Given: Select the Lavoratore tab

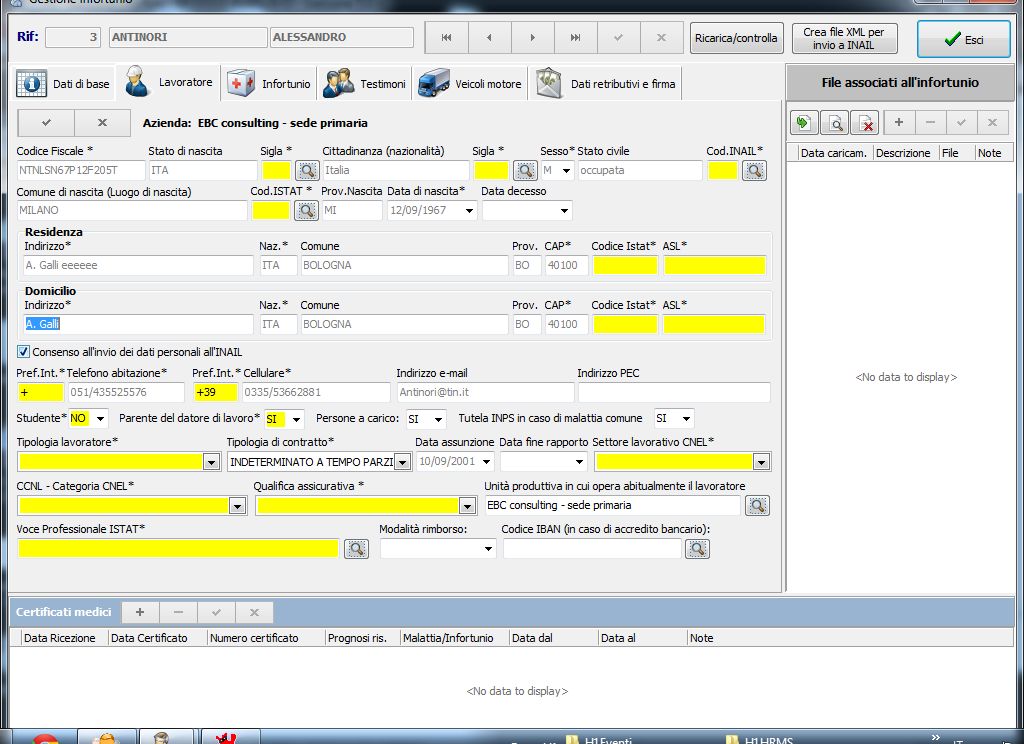Looking at the screenshot, I should tap(168, 82).
